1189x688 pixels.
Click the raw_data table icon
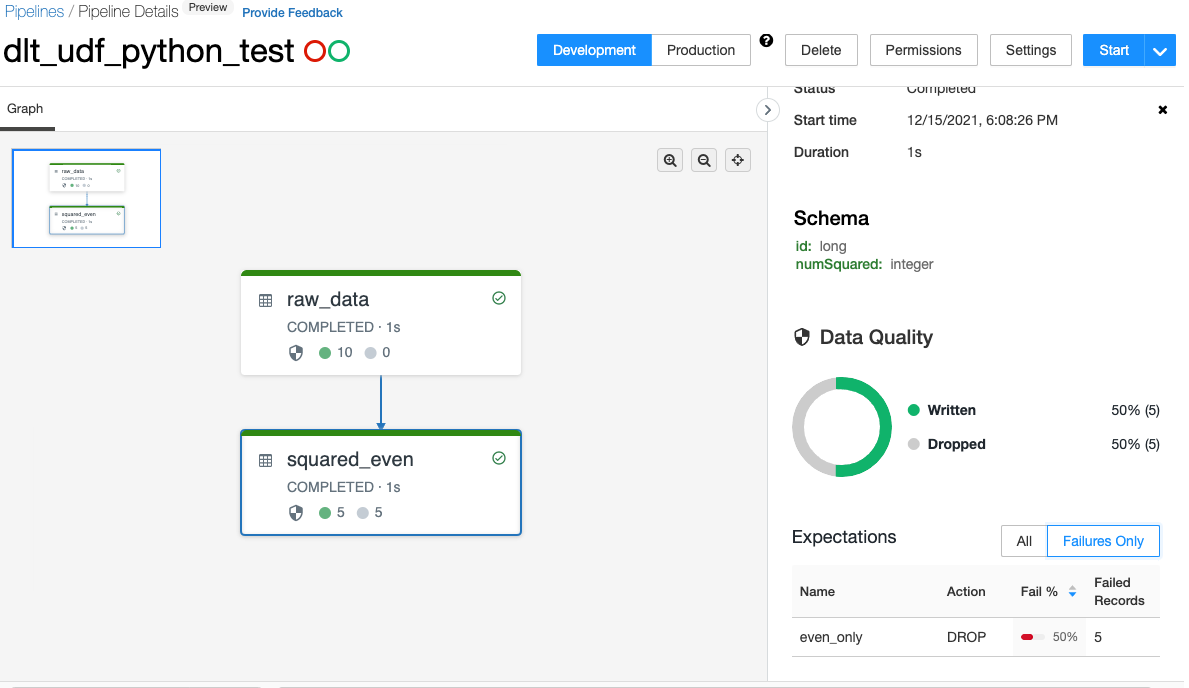pyautogui.click(x=265, y=300)
